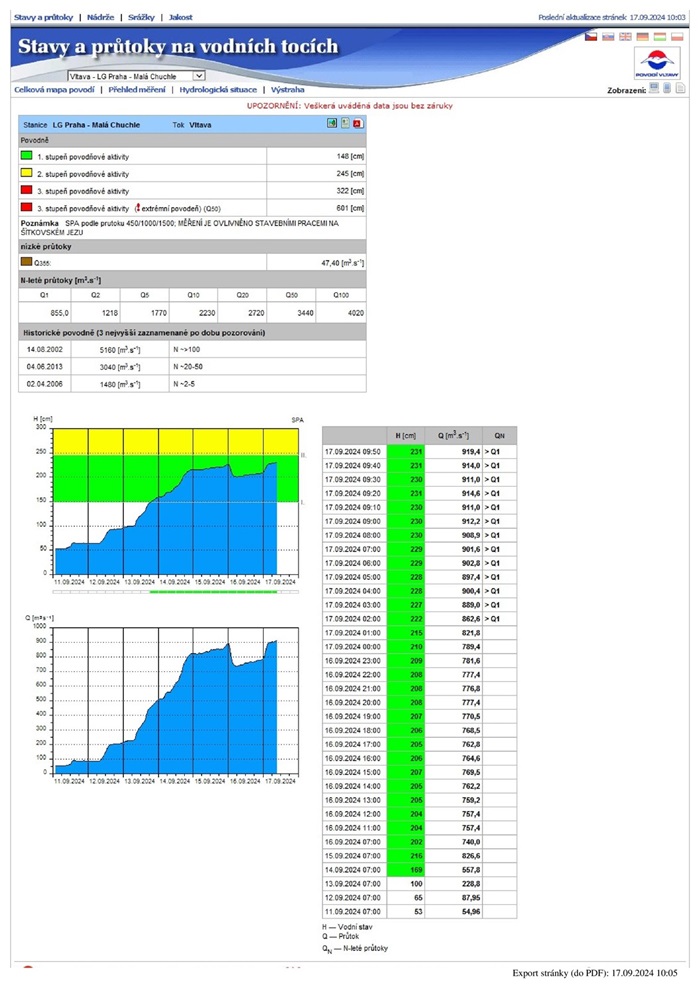
Task: Click the Q10 value 2230
Action: 207,313
